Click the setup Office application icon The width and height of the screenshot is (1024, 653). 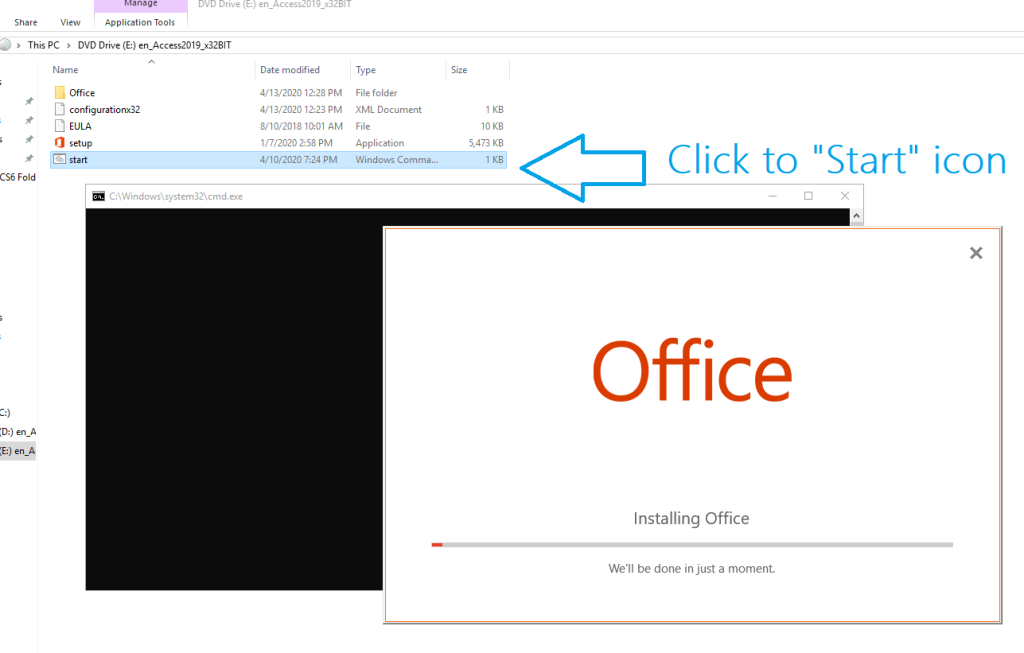[x=59, y=142]
